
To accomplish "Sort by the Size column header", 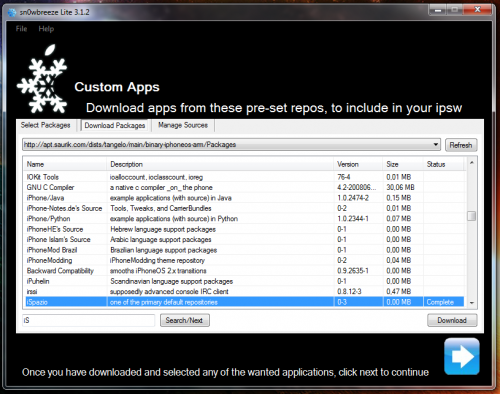I will coord(403,164).
